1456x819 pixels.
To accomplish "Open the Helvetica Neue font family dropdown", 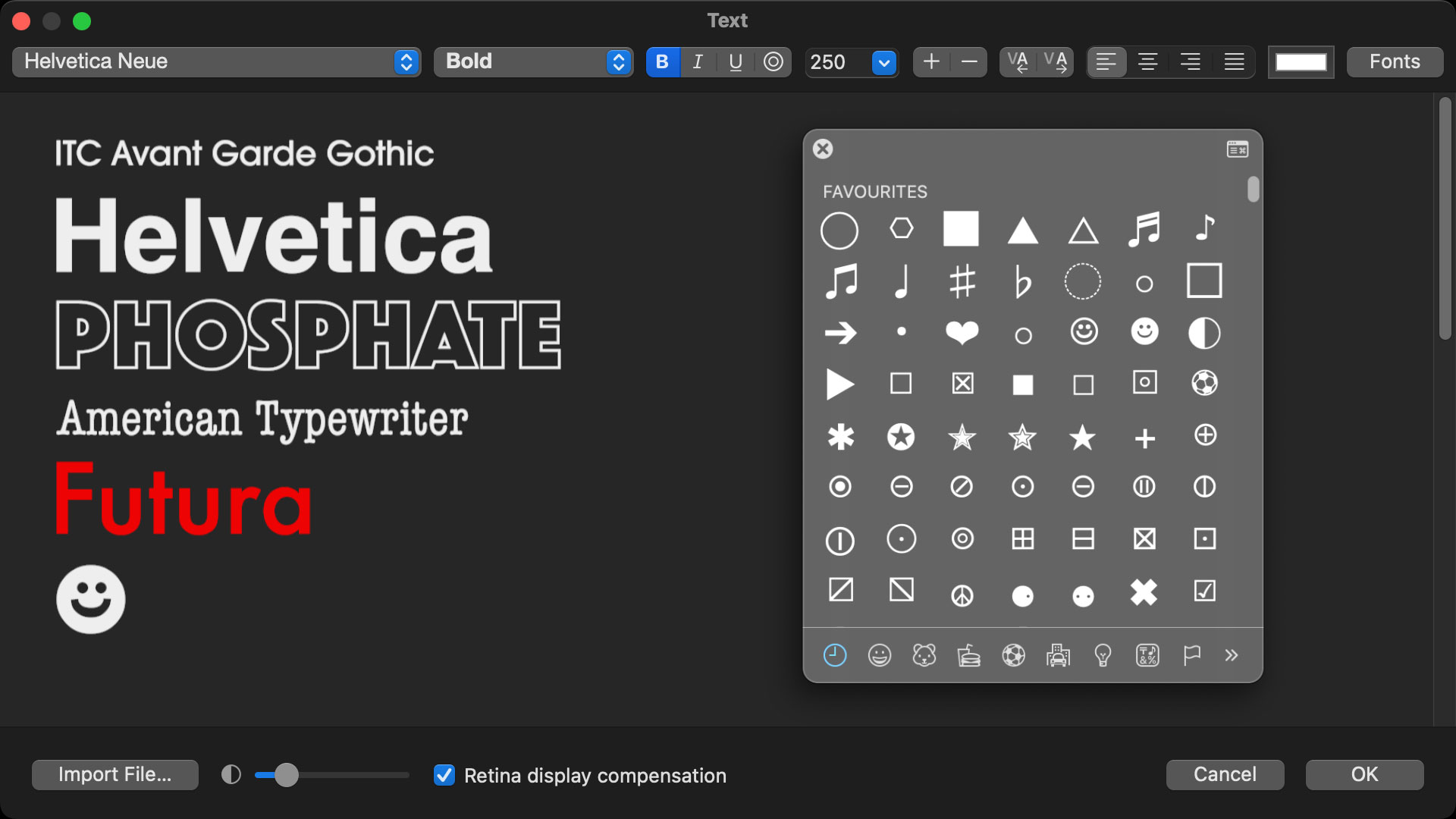I will pyautogui.click(x=217, y=61).
